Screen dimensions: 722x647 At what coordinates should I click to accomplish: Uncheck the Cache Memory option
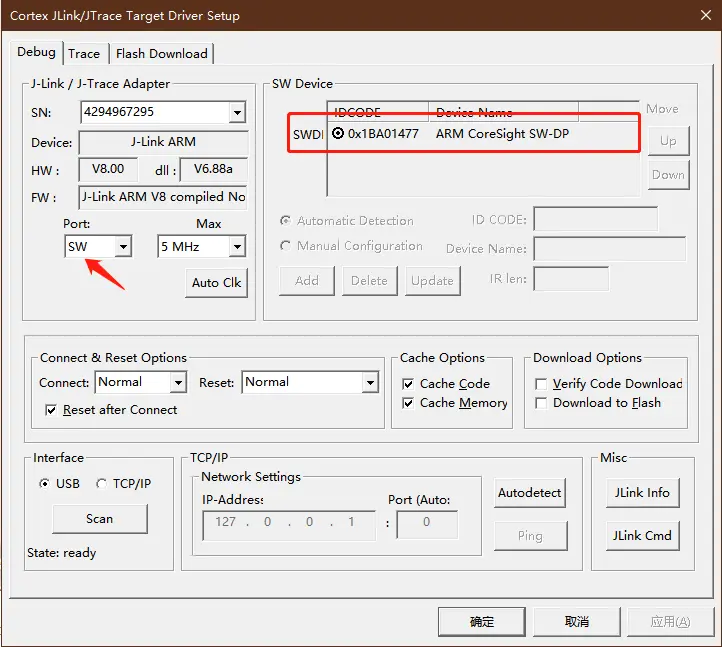(x=408, y=403)
